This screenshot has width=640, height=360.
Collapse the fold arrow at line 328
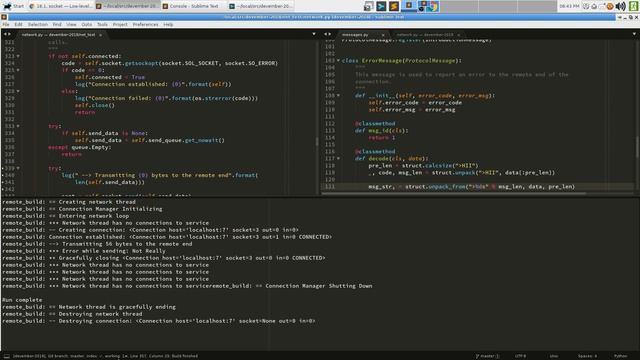[x=18, y=91]
